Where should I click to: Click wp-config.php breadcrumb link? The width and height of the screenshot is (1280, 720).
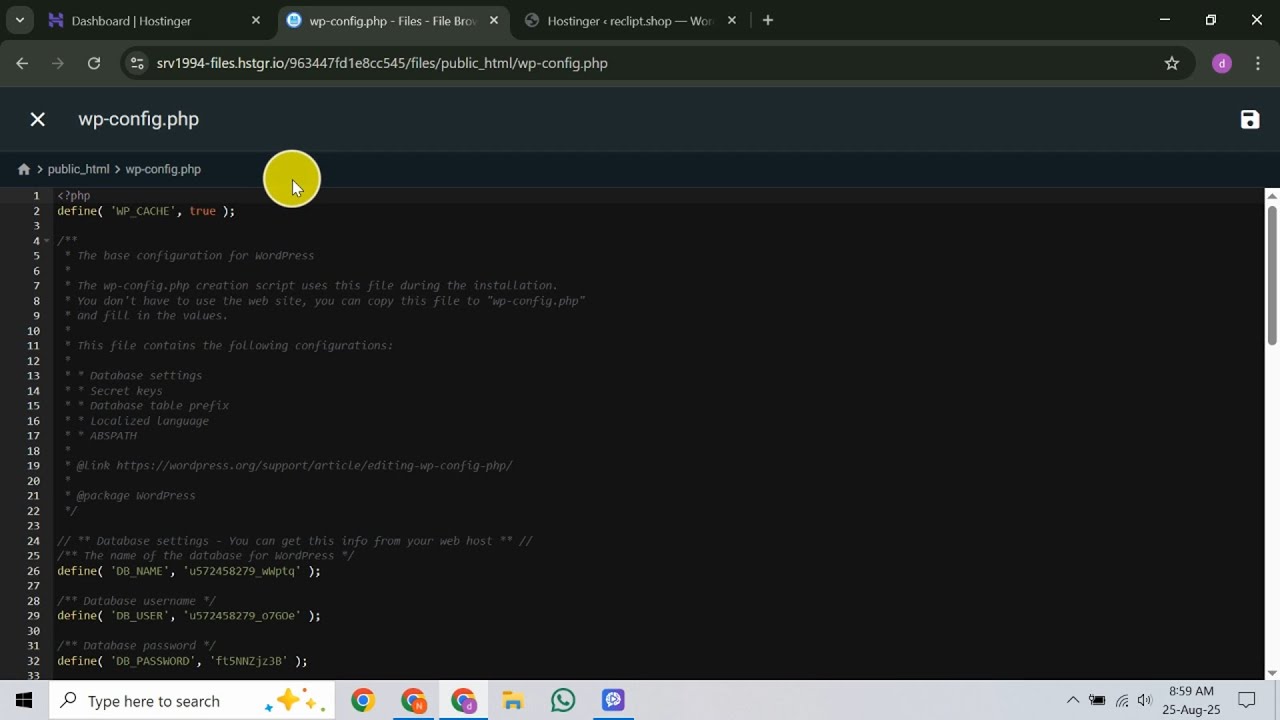coord(163,169)
